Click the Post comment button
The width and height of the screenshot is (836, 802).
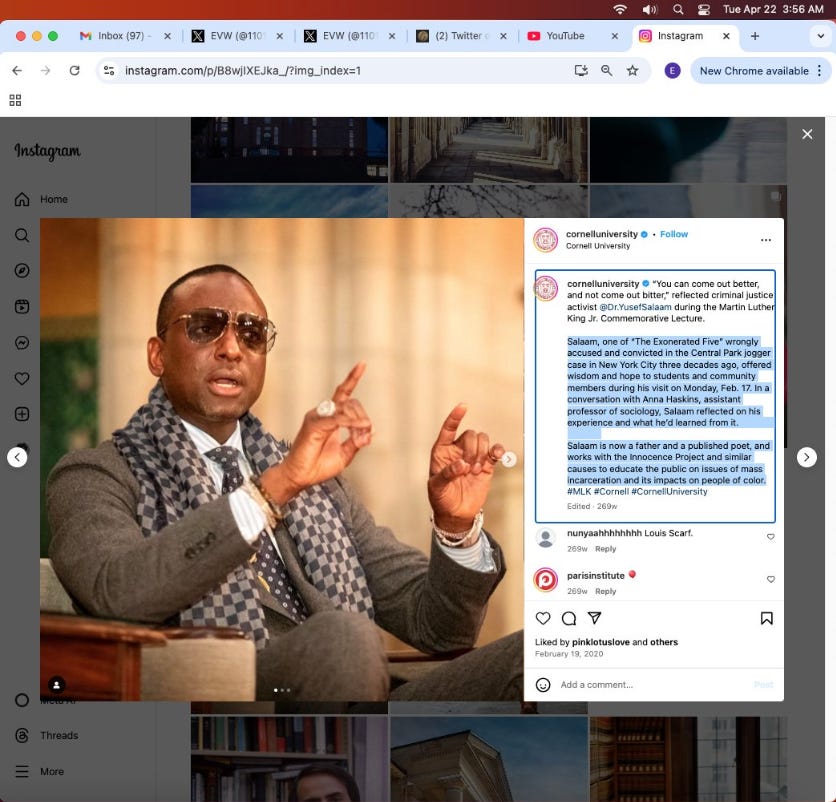tap(763, 685)
